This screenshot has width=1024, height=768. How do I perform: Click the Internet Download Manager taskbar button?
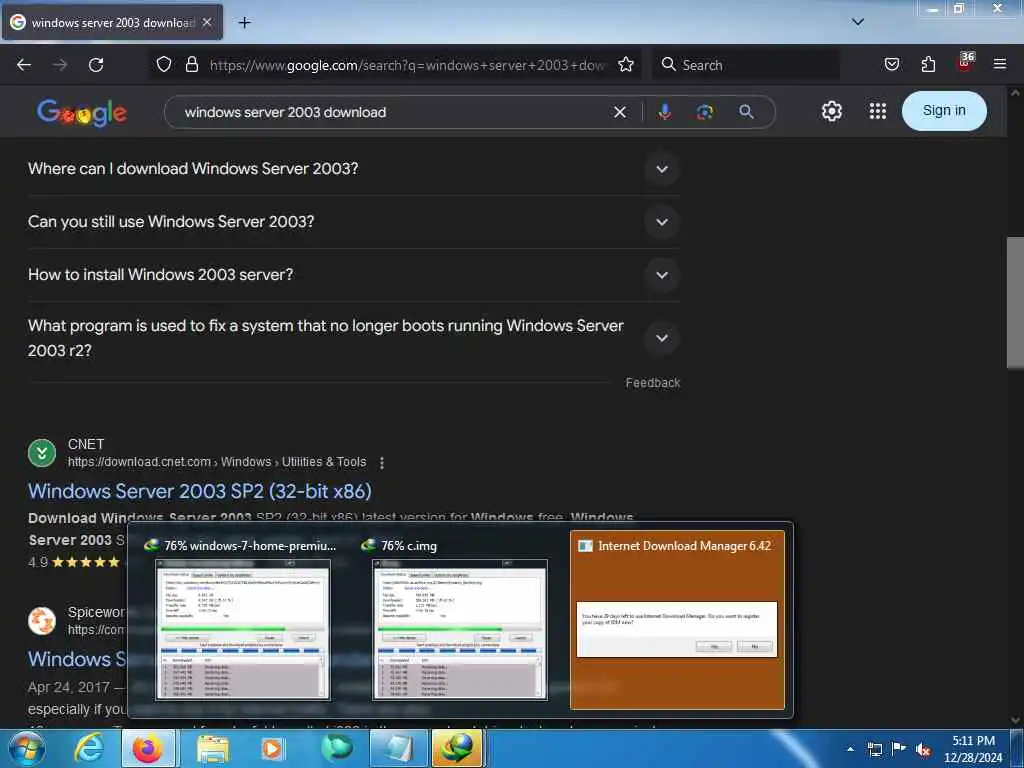[x=457, y=748]
